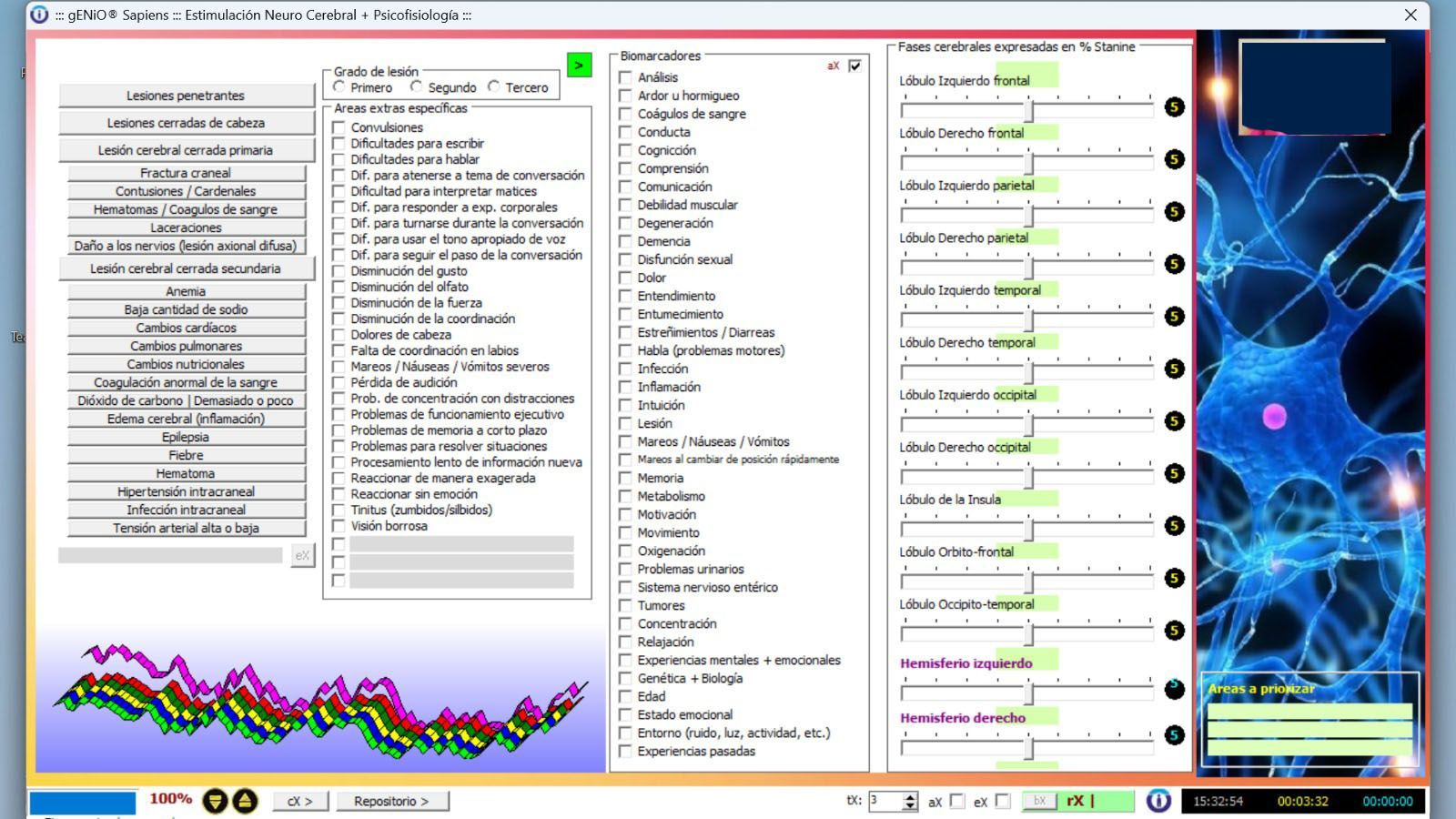Click the stanine 5 badge for Lóbulo Orbito-frontal
Screen dimensions: 1456x819
pyautogui.click(x=1175, y=578)
